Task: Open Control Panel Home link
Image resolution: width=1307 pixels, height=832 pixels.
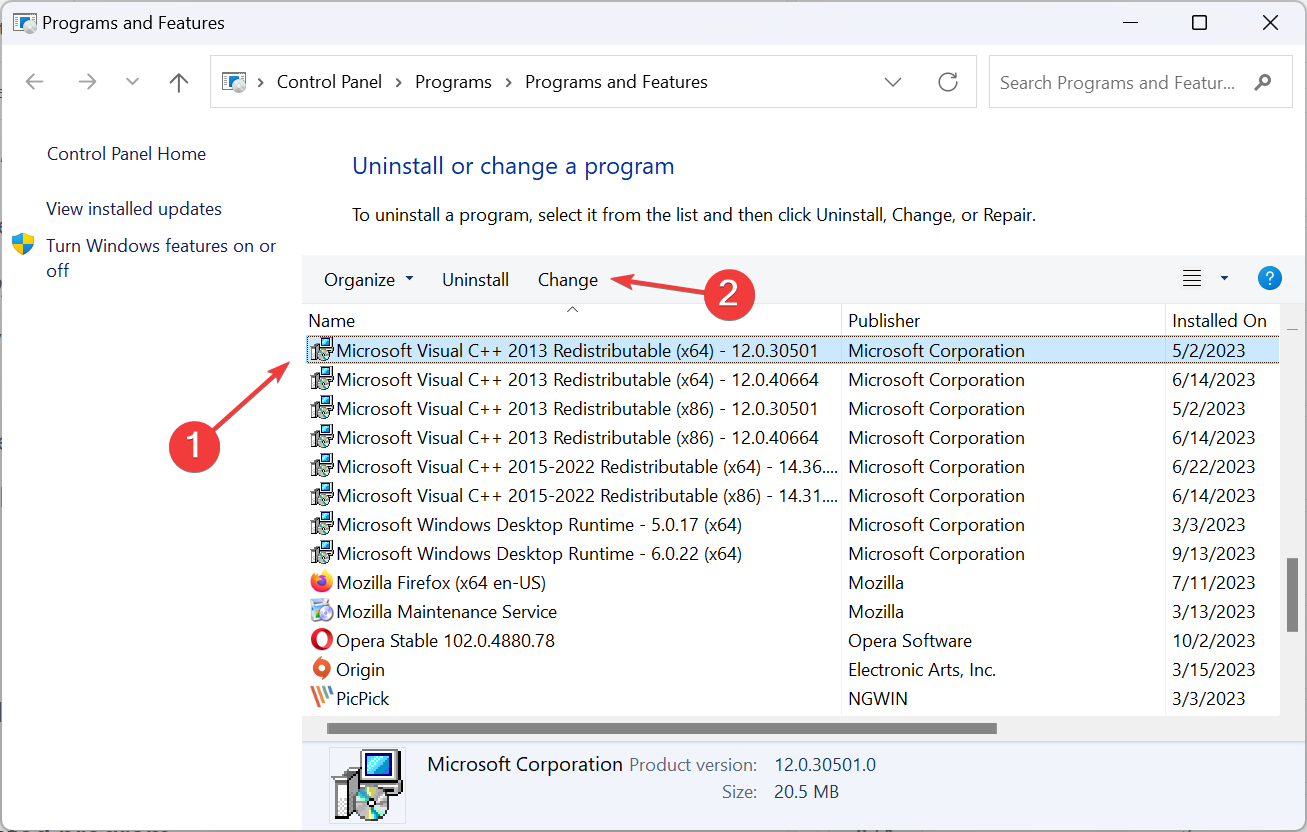Action: click(126, 154)
